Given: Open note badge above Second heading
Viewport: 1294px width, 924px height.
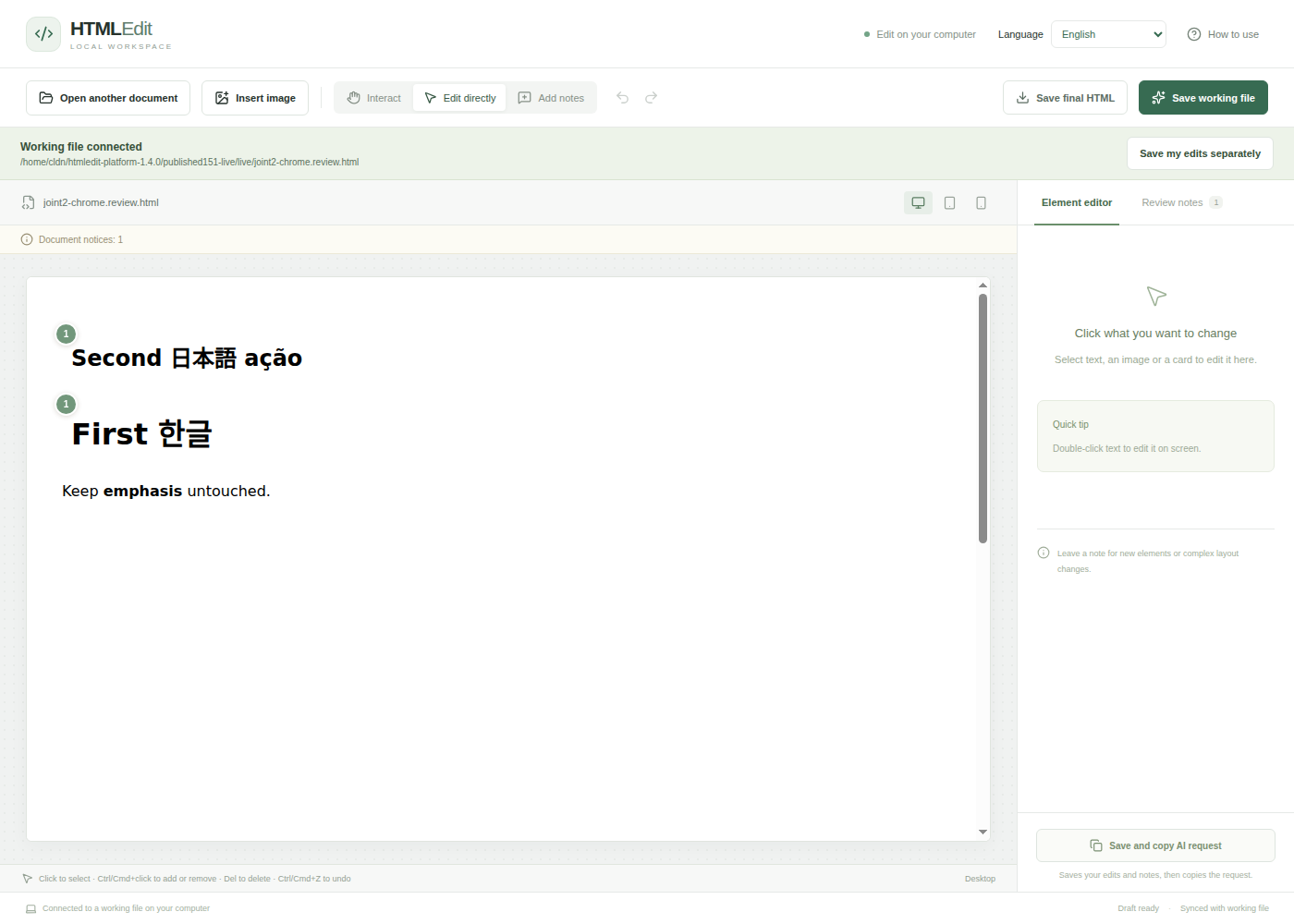Looking at the screenshot, I should tap(66, 334).
